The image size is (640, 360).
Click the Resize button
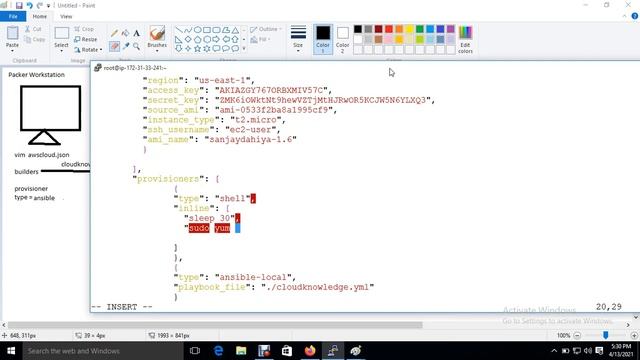(x=85, y=39)
